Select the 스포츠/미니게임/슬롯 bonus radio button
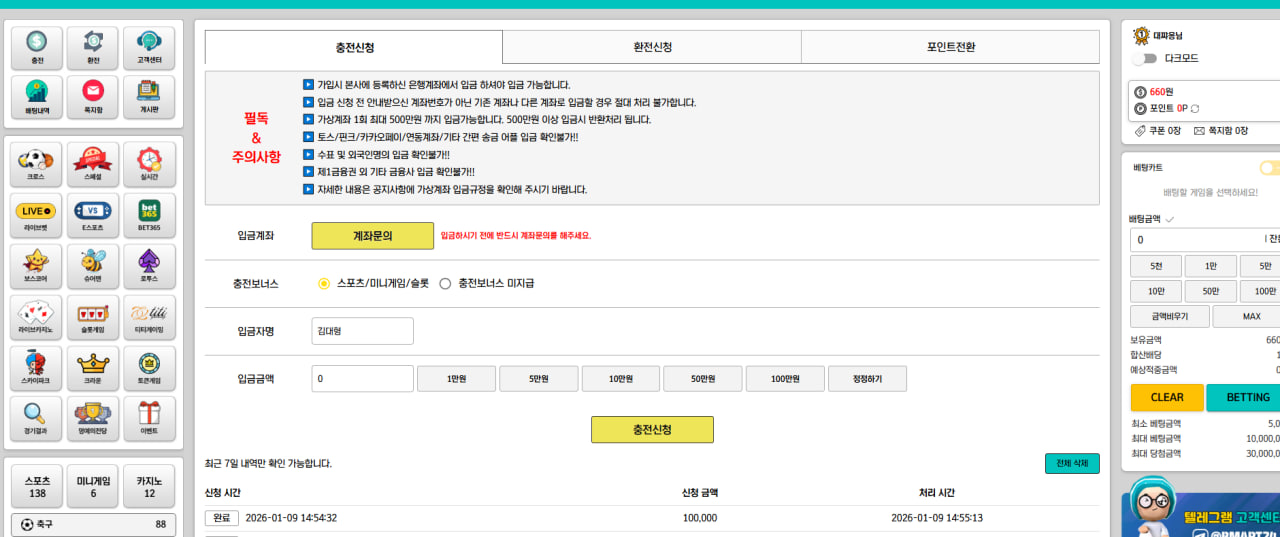 [324, 284]
